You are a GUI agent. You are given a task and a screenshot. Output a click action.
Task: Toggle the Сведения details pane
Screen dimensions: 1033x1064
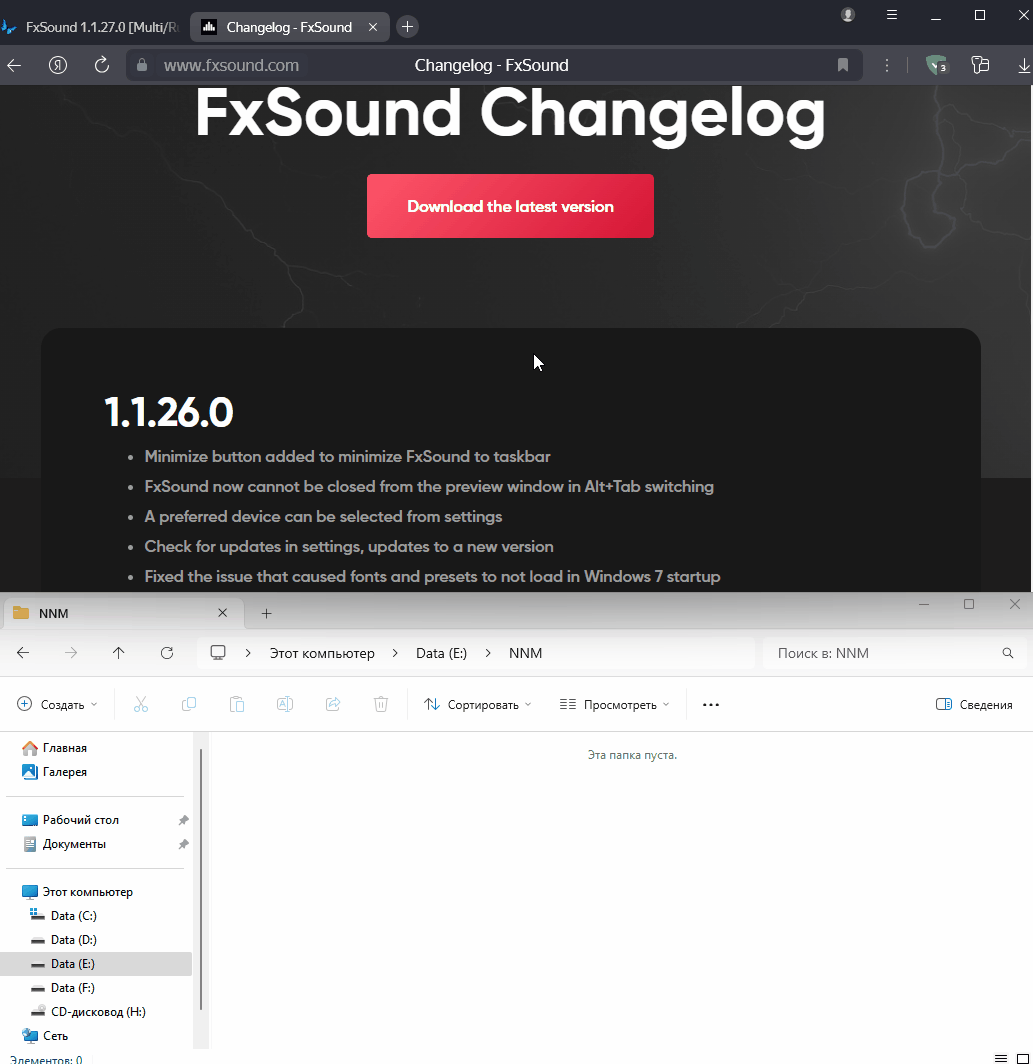[974, 704]
